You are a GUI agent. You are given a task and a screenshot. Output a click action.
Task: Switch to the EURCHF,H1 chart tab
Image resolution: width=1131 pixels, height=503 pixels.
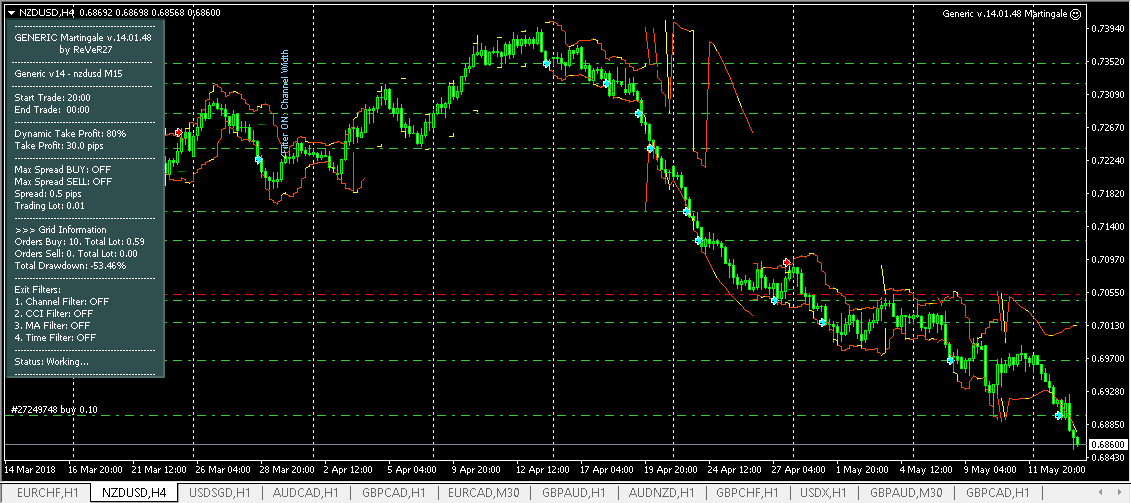(x=47, y=493)
